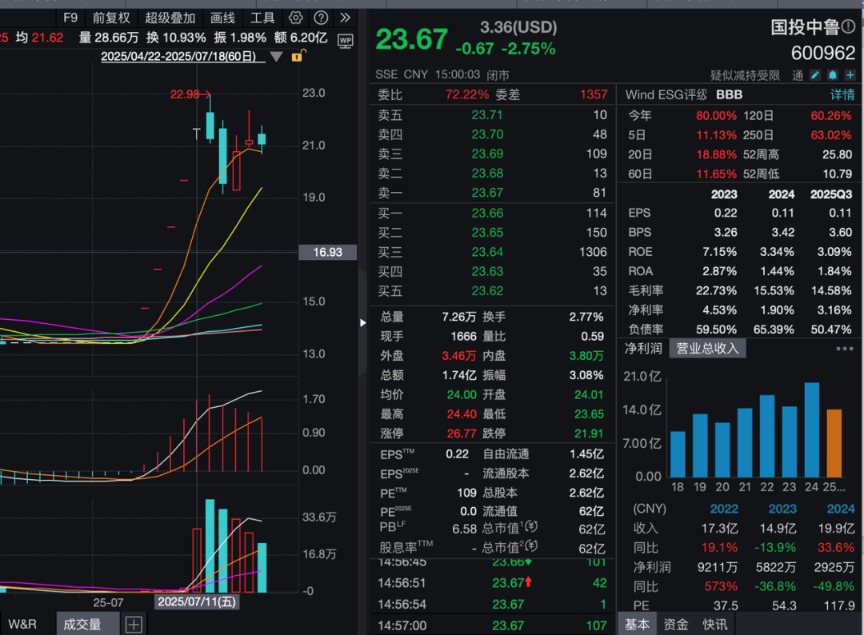Click the pencil note icon
Image resolution: width=864 pixels, height=635 pixels.
click(x=815, y=75)
